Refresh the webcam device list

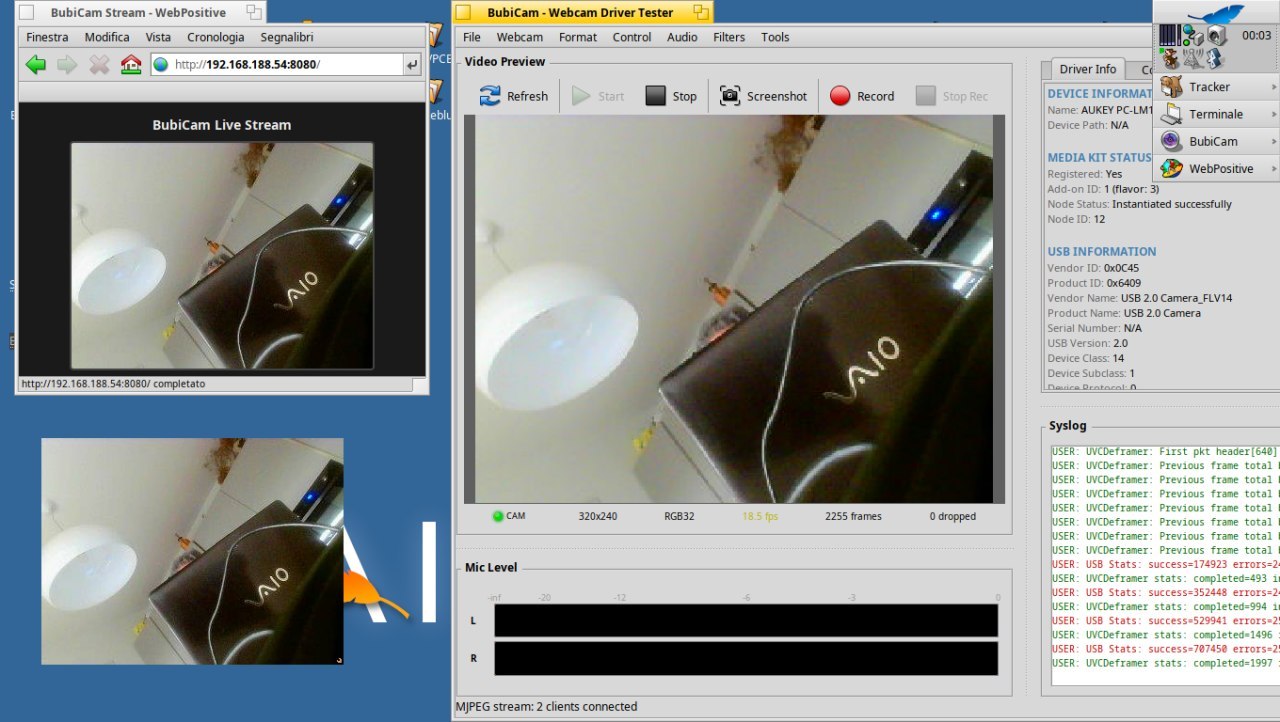coord(513,96)
